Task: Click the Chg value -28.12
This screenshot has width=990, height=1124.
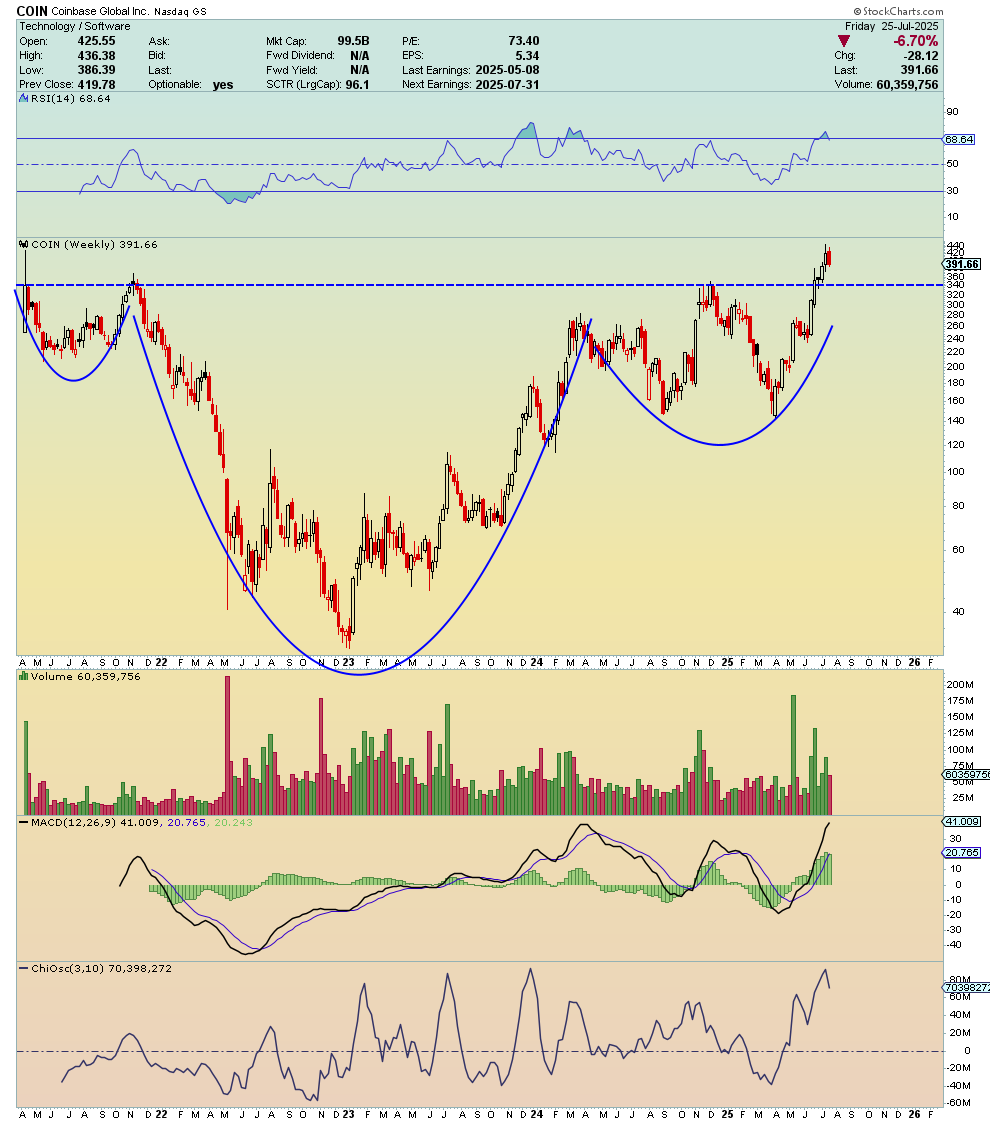Action: (x=921, y=55)
